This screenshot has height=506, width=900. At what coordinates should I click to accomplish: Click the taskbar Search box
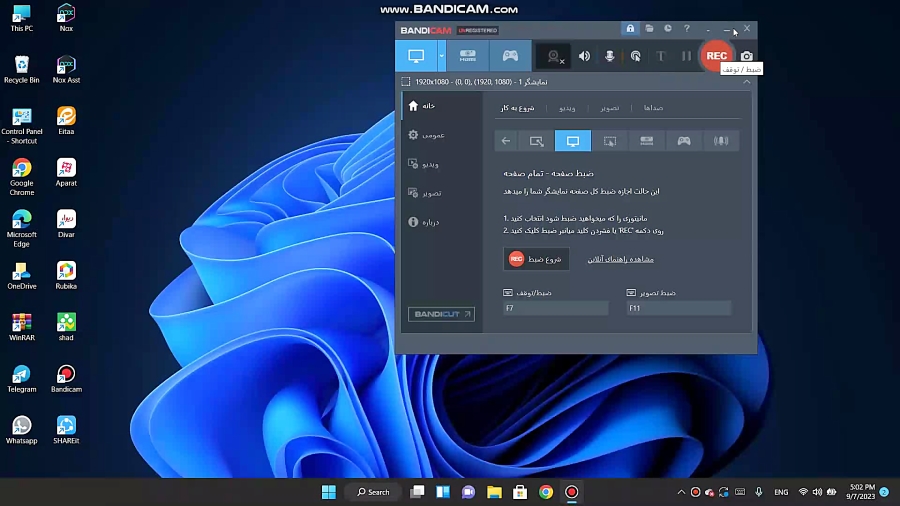(373, 492)
